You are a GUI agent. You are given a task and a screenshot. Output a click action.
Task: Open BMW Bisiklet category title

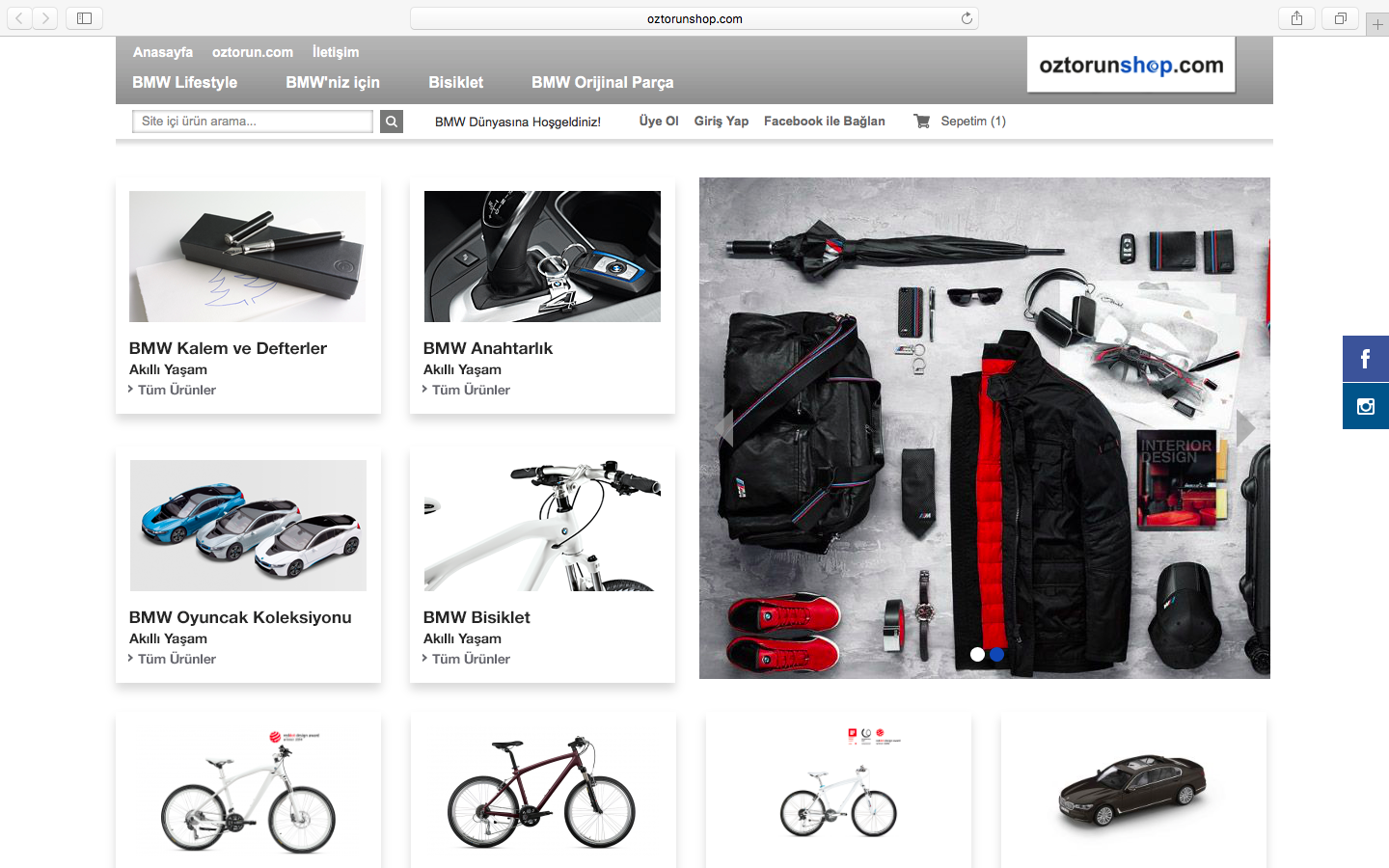pyautogui.click(x=477, y=617)
